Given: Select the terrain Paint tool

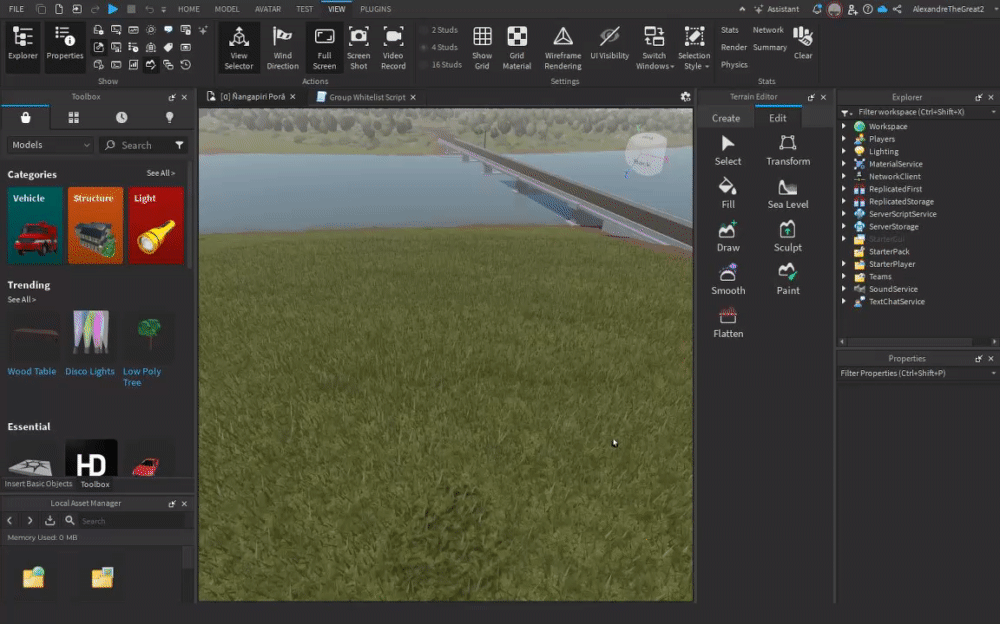Looking at the screenshot, I should click(788, 279).
